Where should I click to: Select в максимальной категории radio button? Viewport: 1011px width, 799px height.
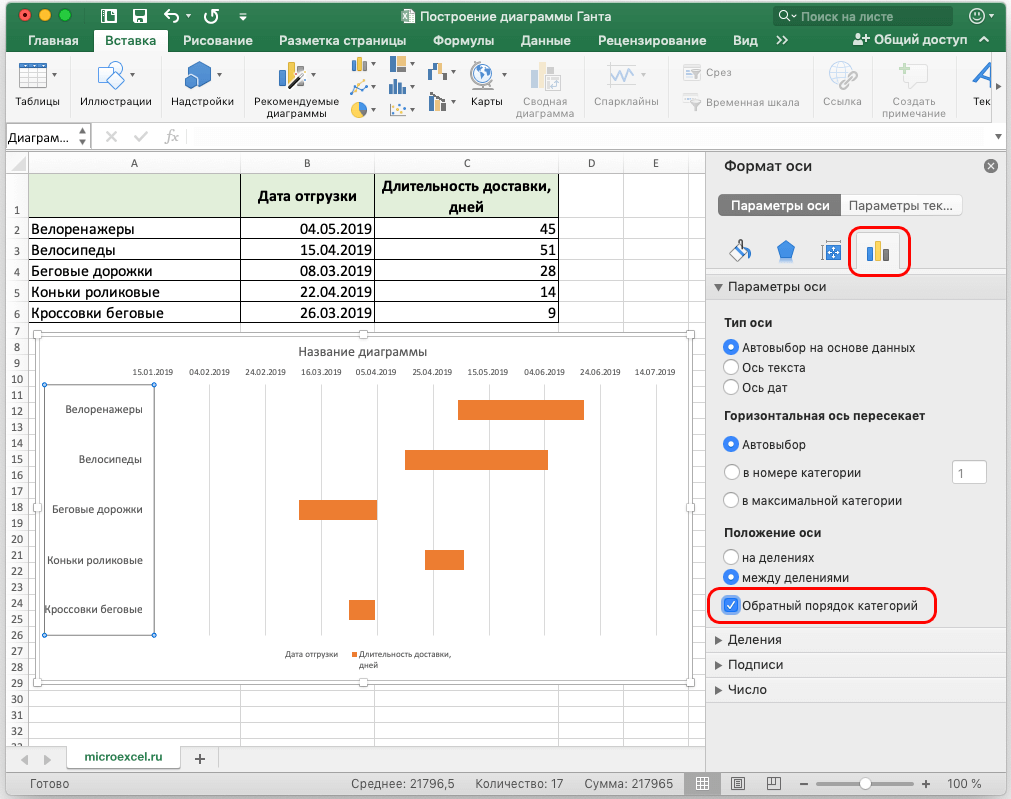[x=731, y=500]
